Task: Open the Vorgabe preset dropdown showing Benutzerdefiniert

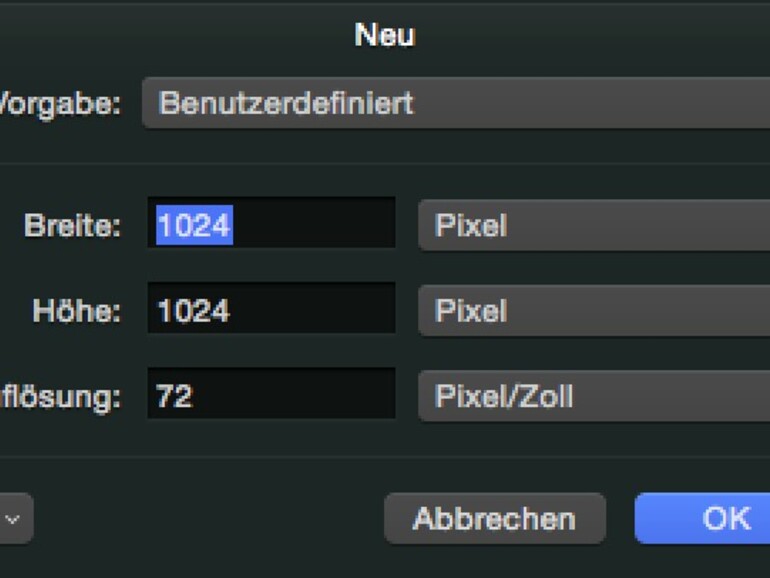Action: [x=455, y=103]
